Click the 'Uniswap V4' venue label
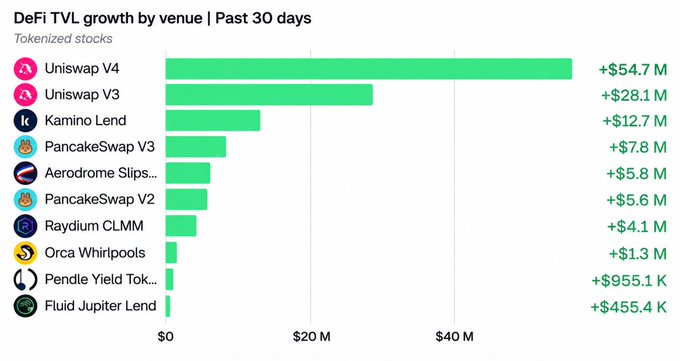This screenshot has width=680, height=361. pos(82,69)
